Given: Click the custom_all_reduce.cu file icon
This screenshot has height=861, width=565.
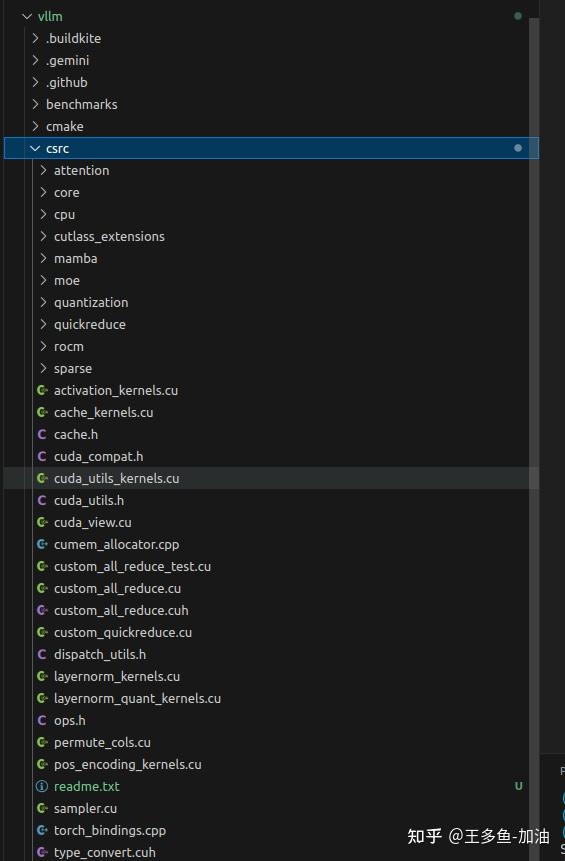Looking at the screenshot, I should [42, 588].
